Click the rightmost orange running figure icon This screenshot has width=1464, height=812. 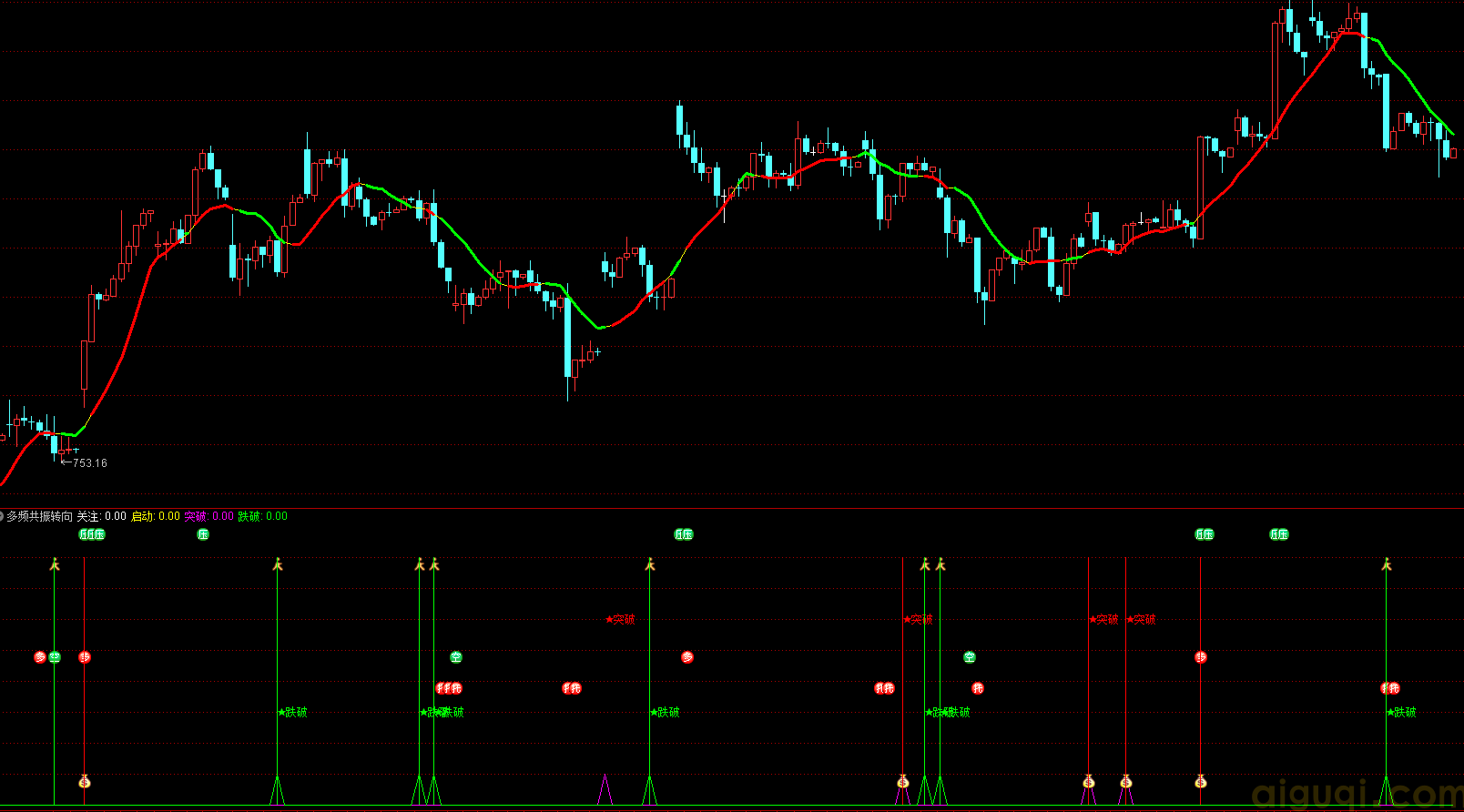[1387, 565]
